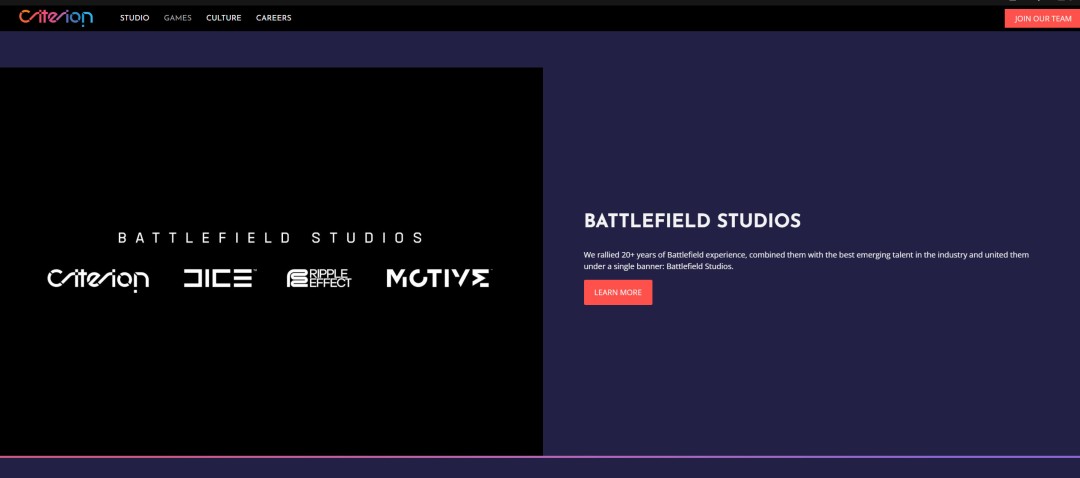Click the white Criterion logo in the banner
This screenshot has height=478, width=1080.
point(98,279)
